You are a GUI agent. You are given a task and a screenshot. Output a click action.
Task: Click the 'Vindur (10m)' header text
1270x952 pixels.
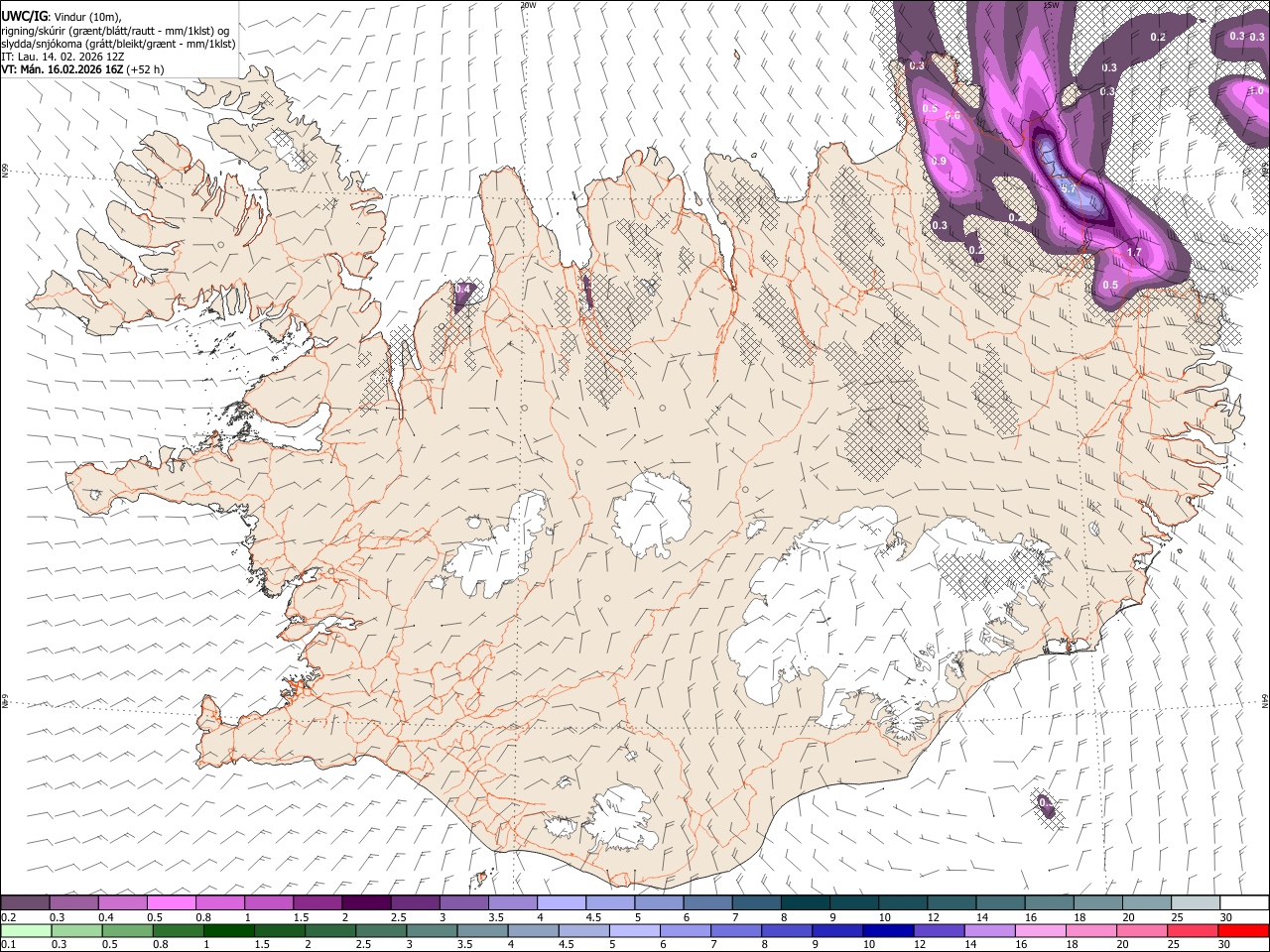click(86, 16)
